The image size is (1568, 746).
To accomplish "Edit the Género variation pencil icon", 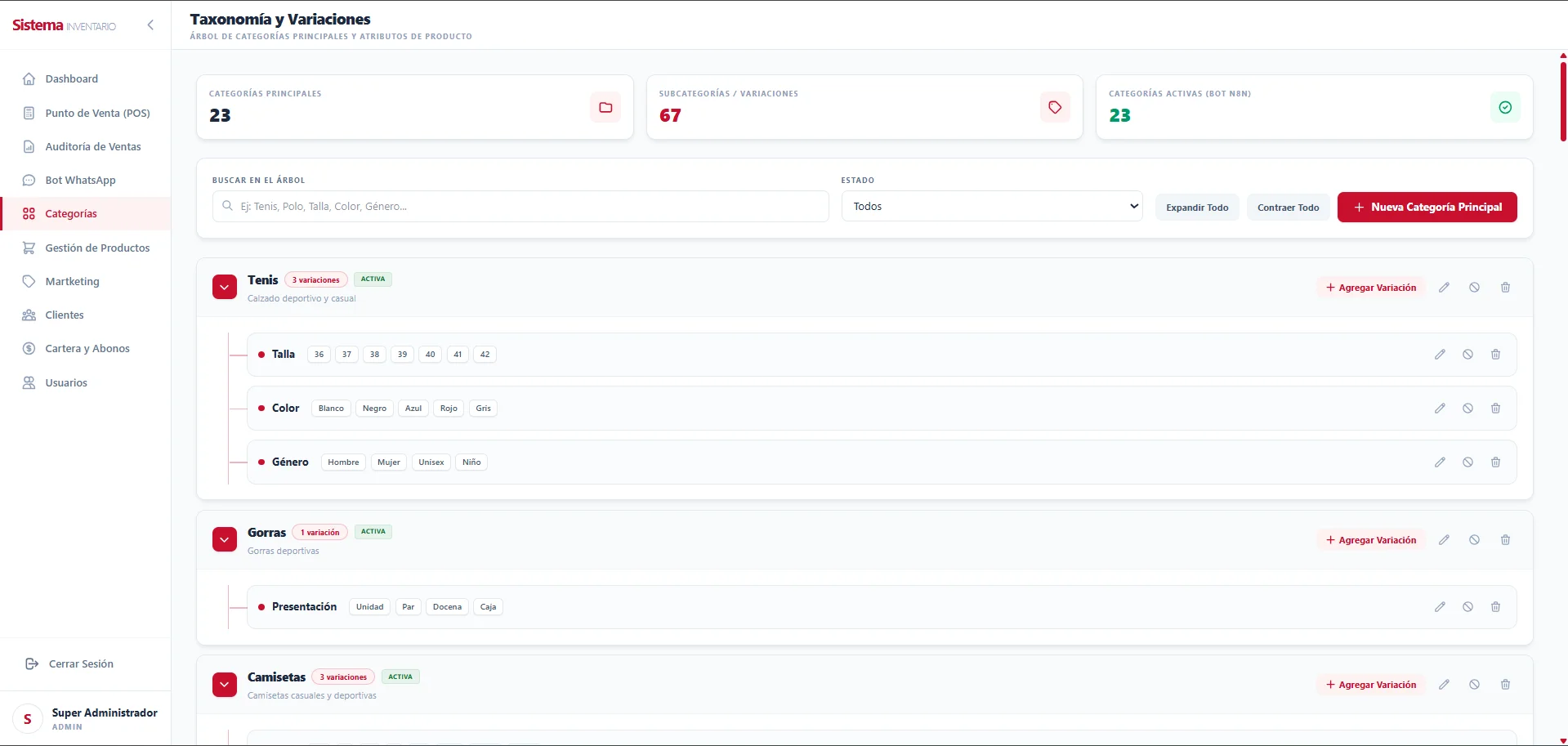I will pos(1440,462).
